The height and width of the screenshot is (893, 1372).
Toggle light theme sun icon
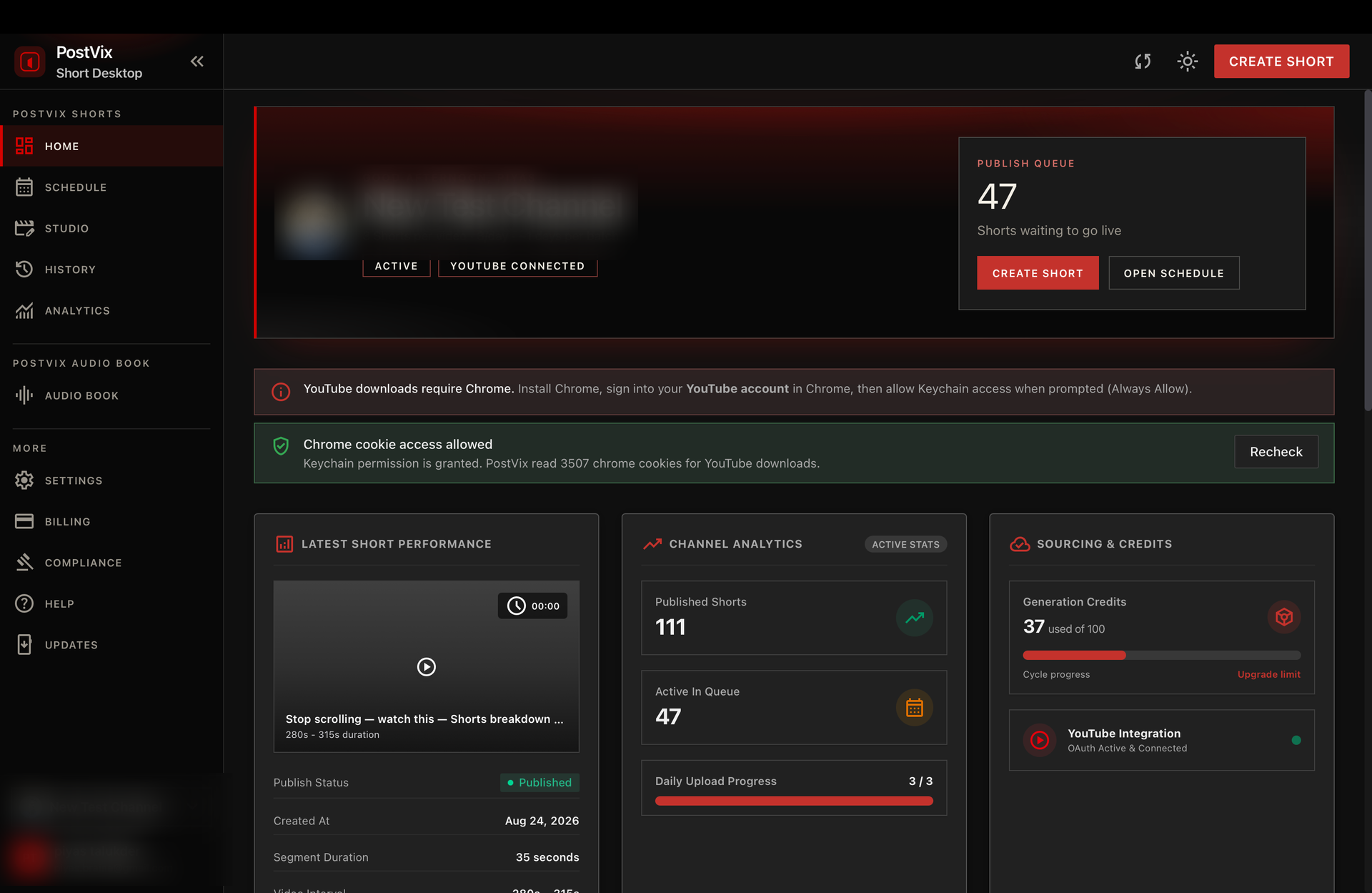click(1188, 61)
